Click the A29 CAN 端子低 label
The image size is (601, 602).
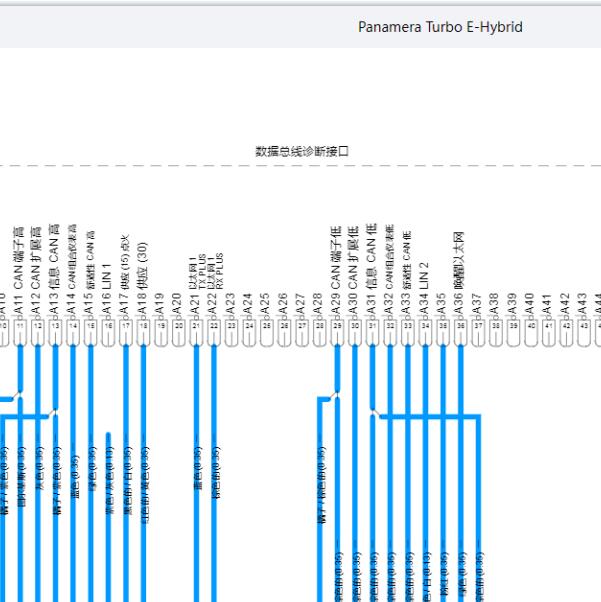(x=336, y=271)
